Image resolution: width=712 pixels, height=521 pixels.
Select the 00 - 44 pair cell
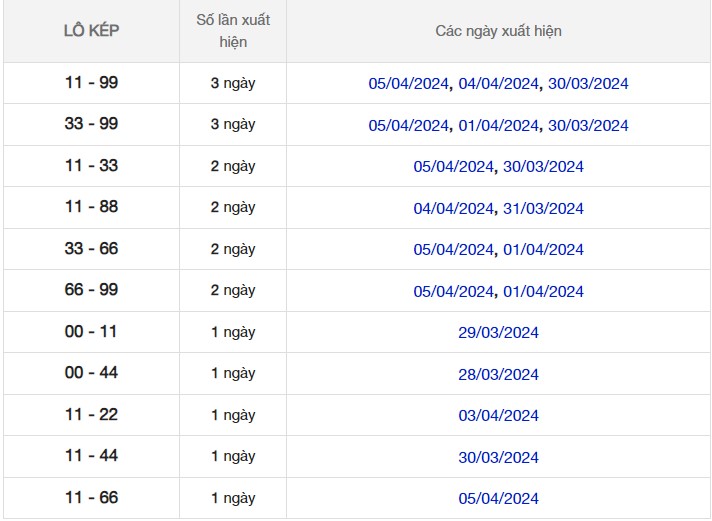click(91, 373)
